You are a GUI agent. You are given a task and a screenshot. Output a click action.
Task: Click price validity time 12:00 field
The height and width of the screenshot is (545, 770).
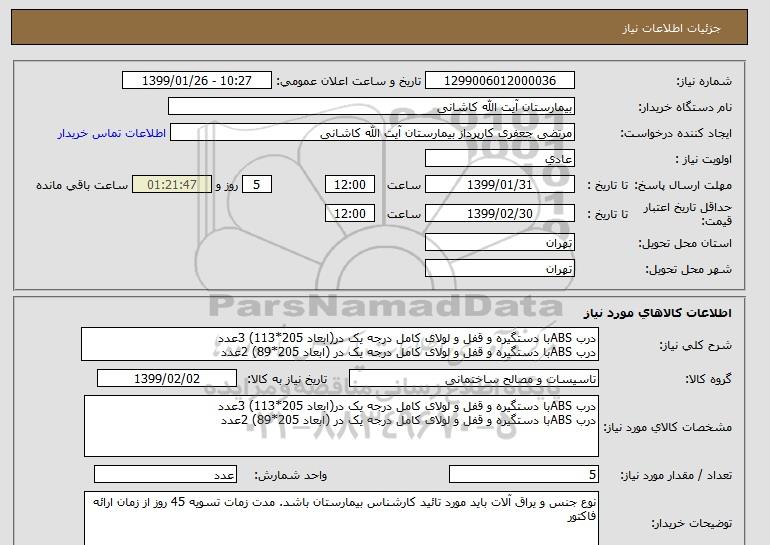pos(350,214)
